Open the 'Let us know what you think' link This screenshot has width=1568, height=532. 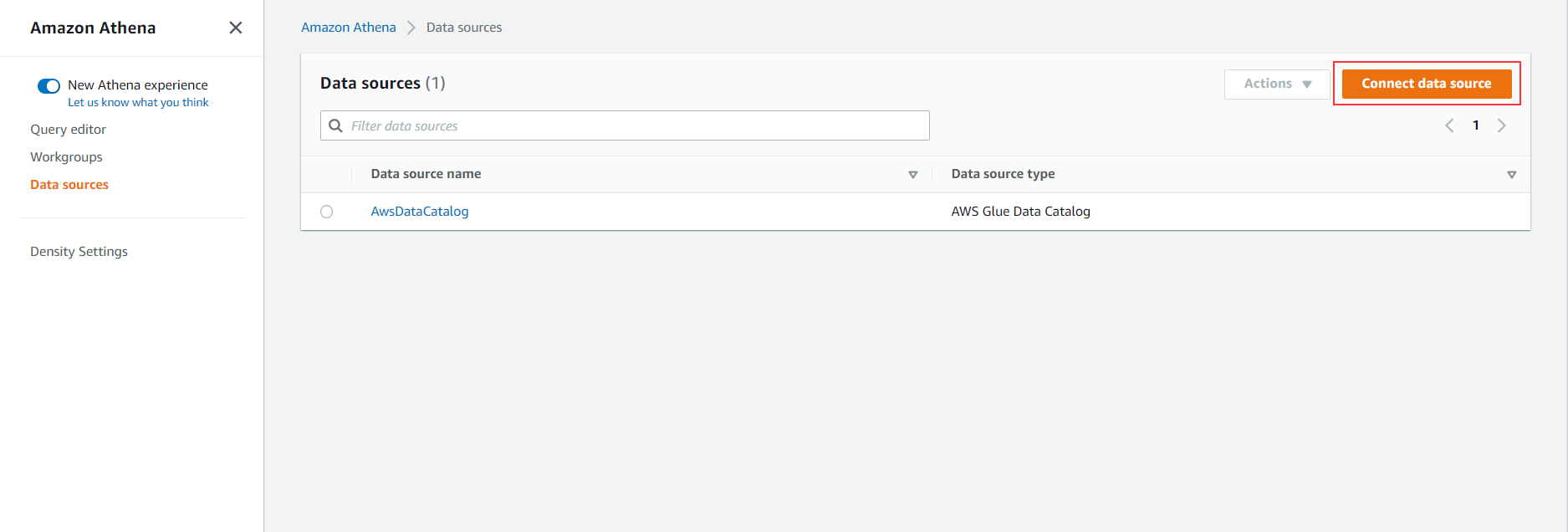coord(138,102)
